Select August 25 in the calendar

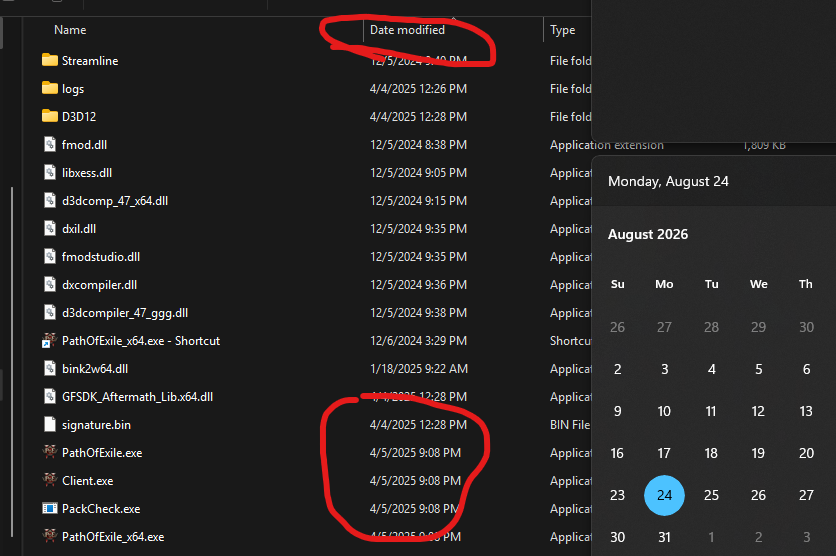(x=711, y=495)
